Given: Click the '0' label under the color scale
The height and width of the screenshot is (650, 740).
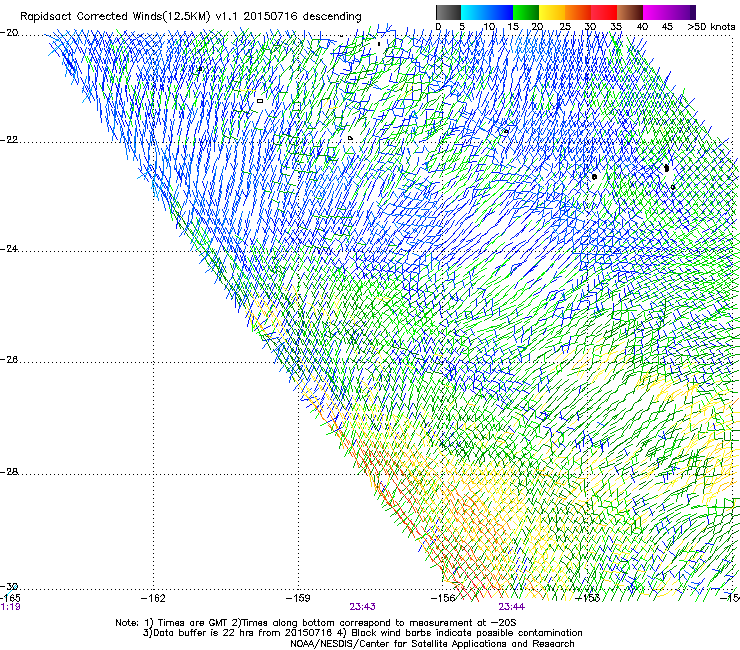Looking at the screenshot, I should [438, 26].
